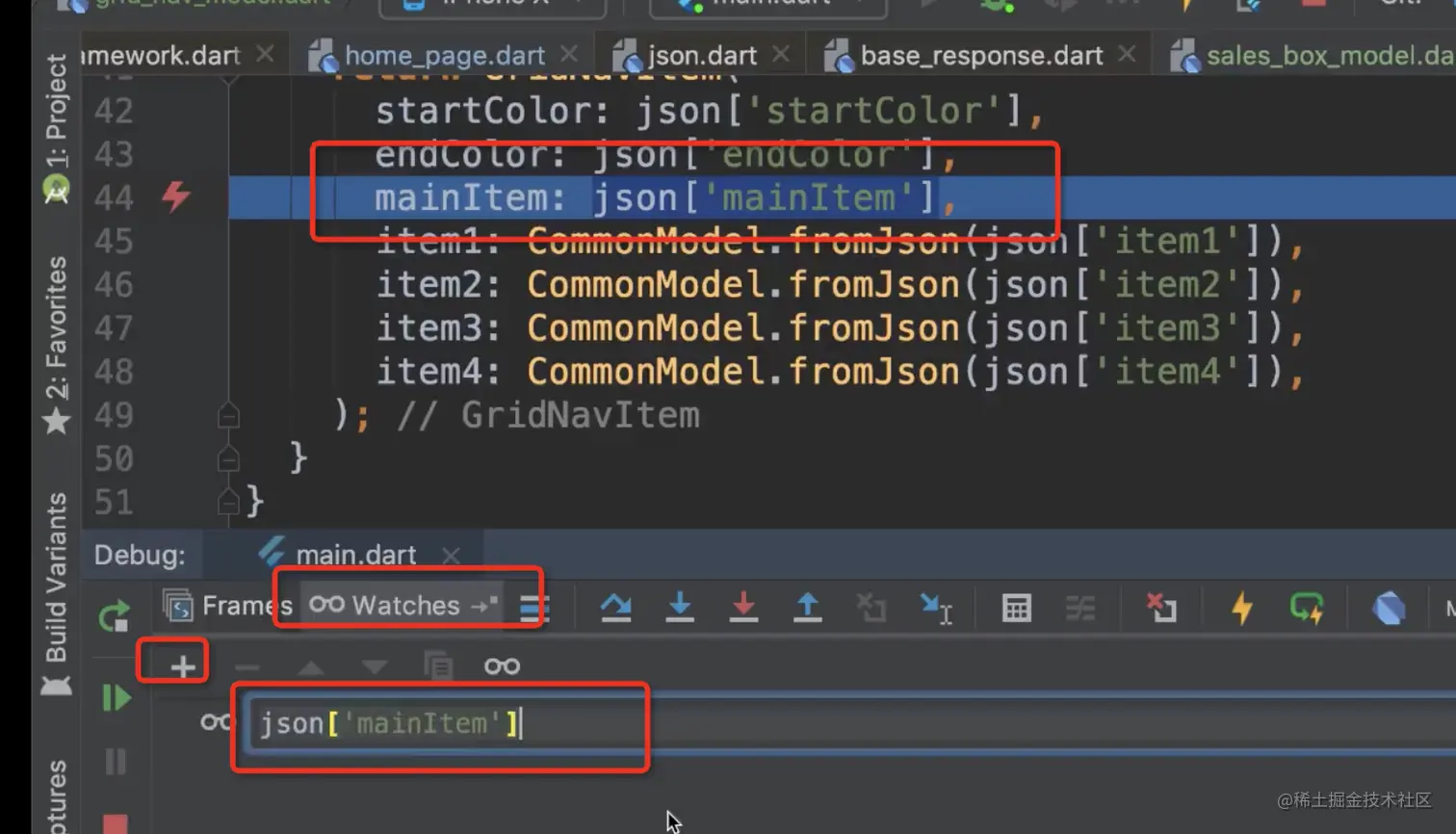Close the json.dart tab
Screen dimensions: 1456x834
pos(781,55)
